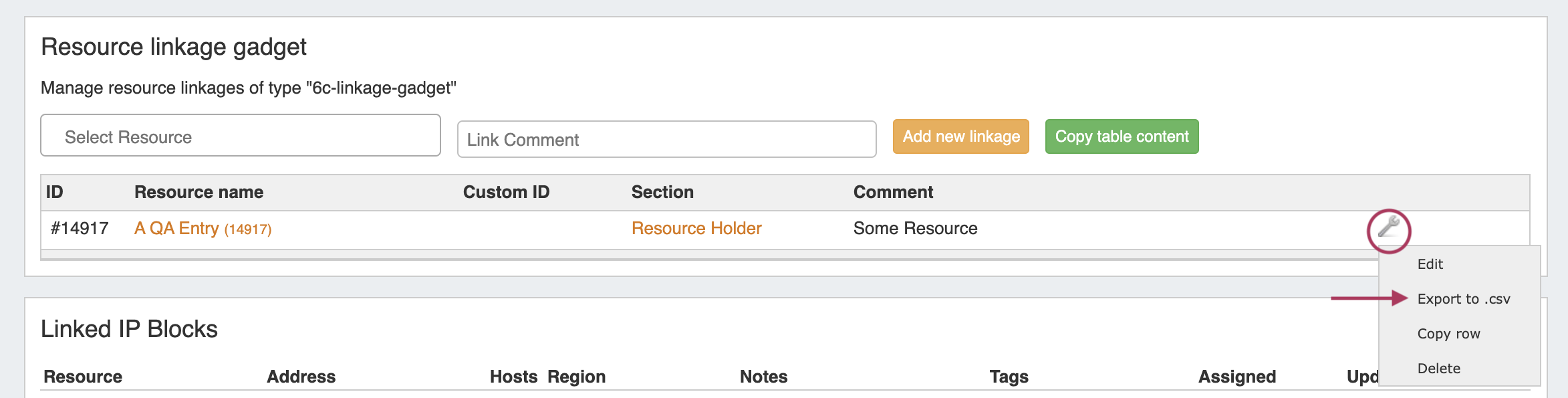Viewport: 1568px width, 398px height.
Task: Click the Section column header
Action: pos(662,193)
